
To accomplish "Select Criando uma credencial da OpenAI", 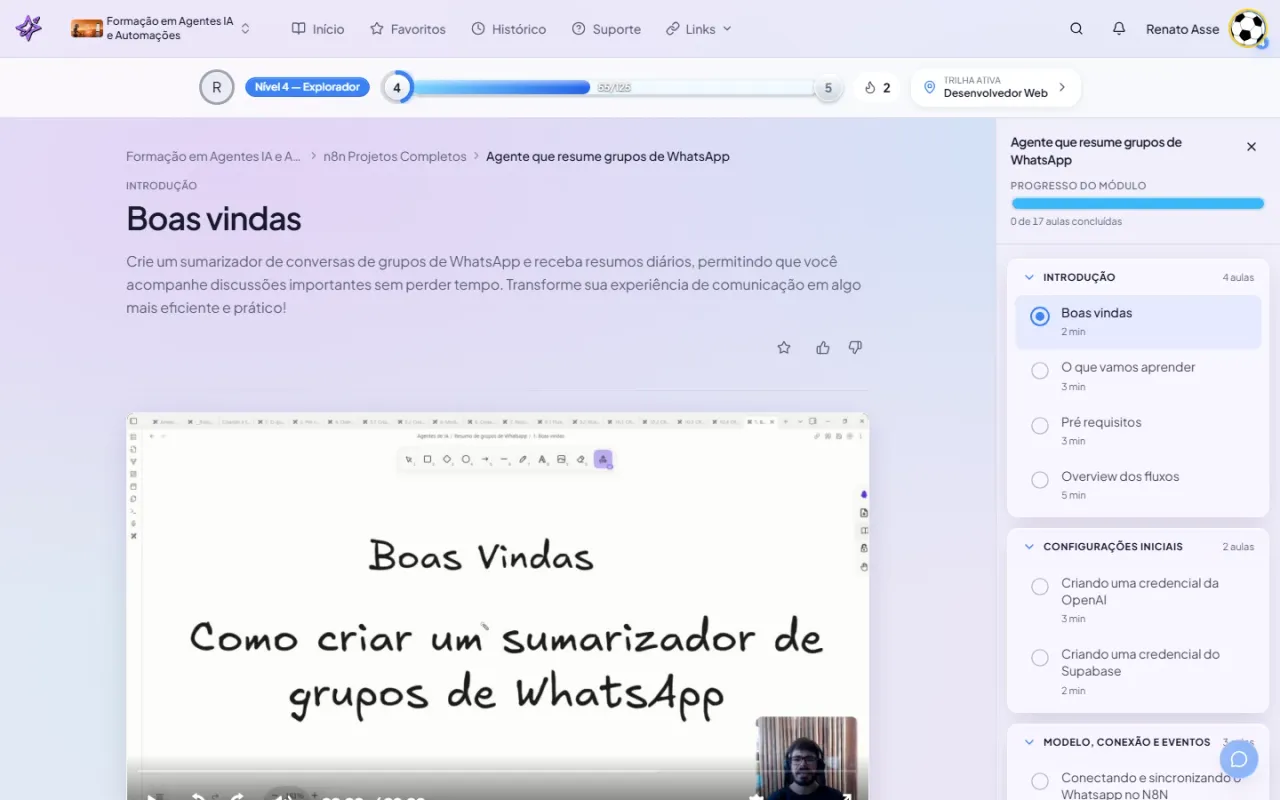I will coord(1138,600).
